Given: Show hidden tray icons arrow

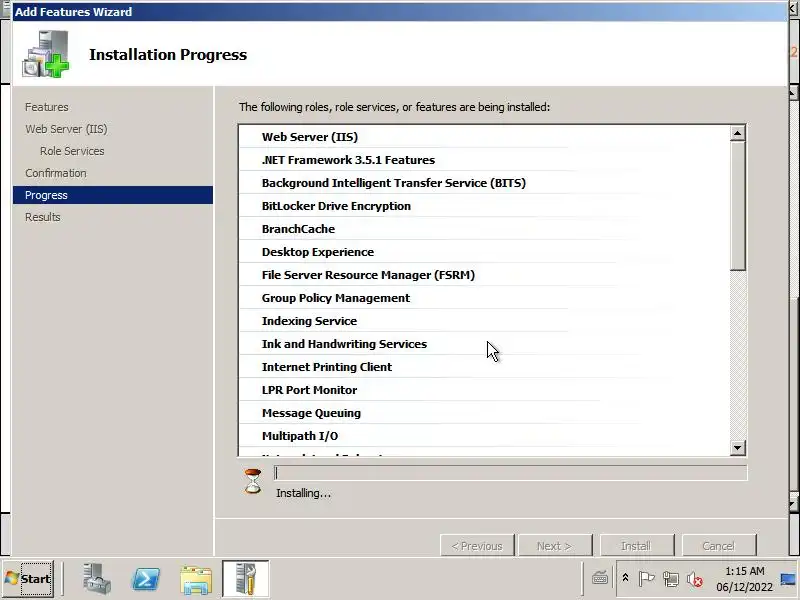Looking at the screenshot, I should (625, 578).
